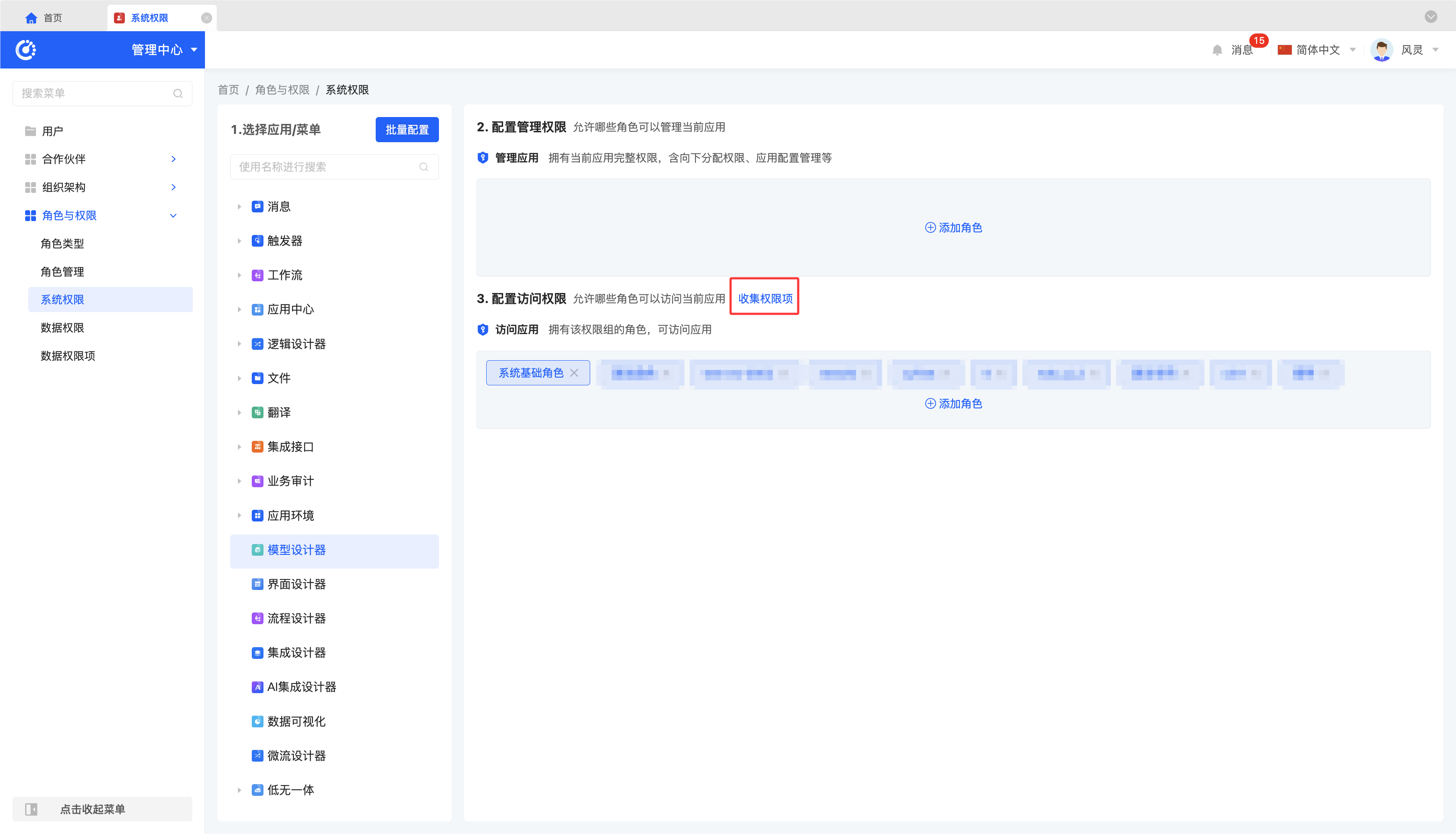Collapse the 角色与权限 sidebar menu
Image resolution: width=1456 pixels, height=834 pixels.
173,215
